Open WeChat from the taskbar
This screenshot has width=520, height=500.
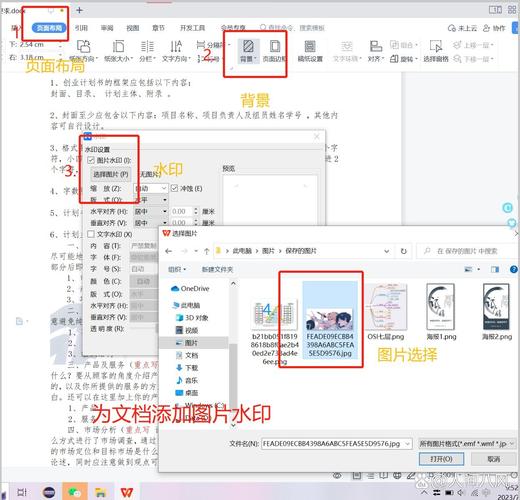click(x=75, y=492)
